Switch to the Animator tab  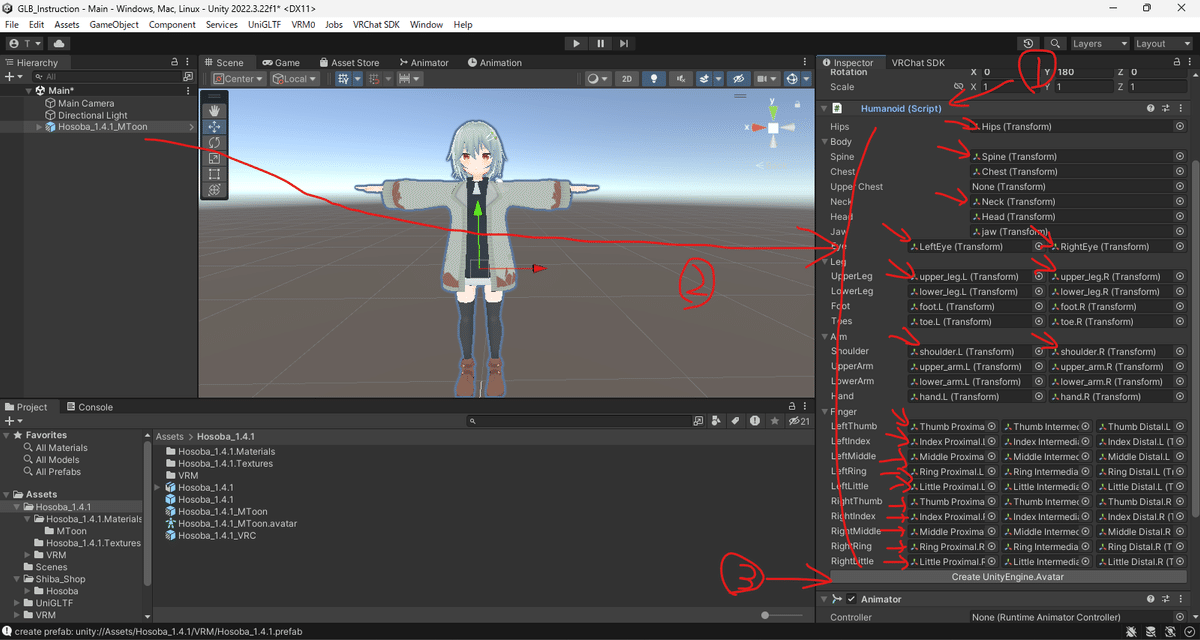[424, 62]
